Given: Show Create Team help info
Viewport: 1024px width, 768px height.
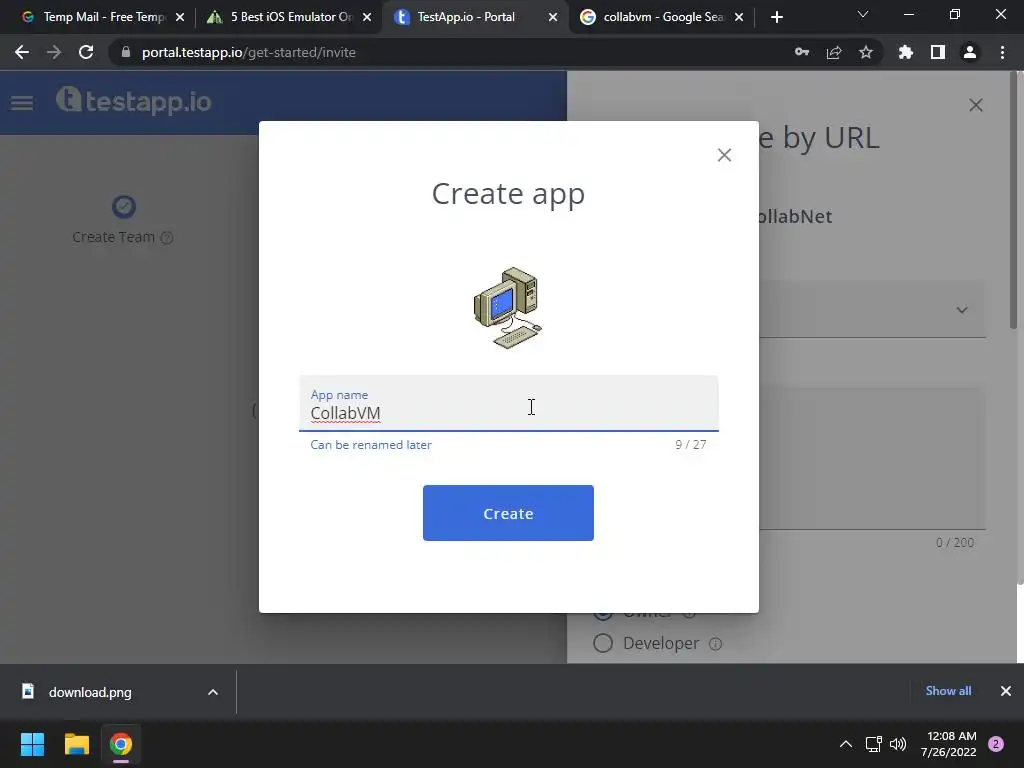Looking at the screenshot, I should point(167,238).
